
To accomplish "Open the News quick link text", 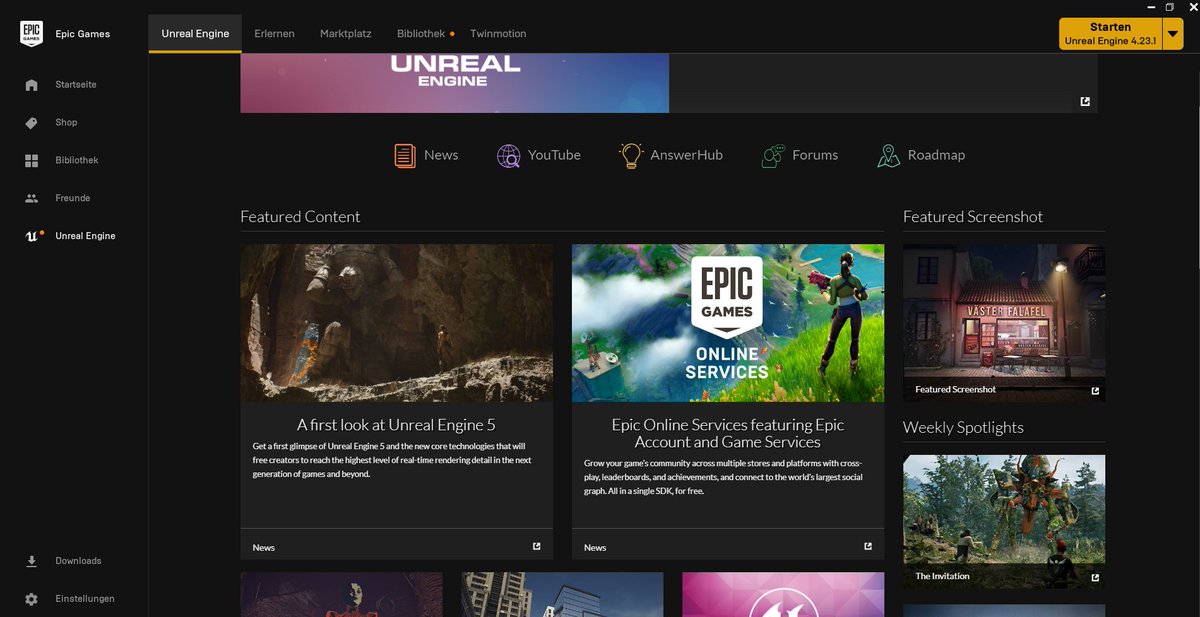I will [x=441, y=155].
